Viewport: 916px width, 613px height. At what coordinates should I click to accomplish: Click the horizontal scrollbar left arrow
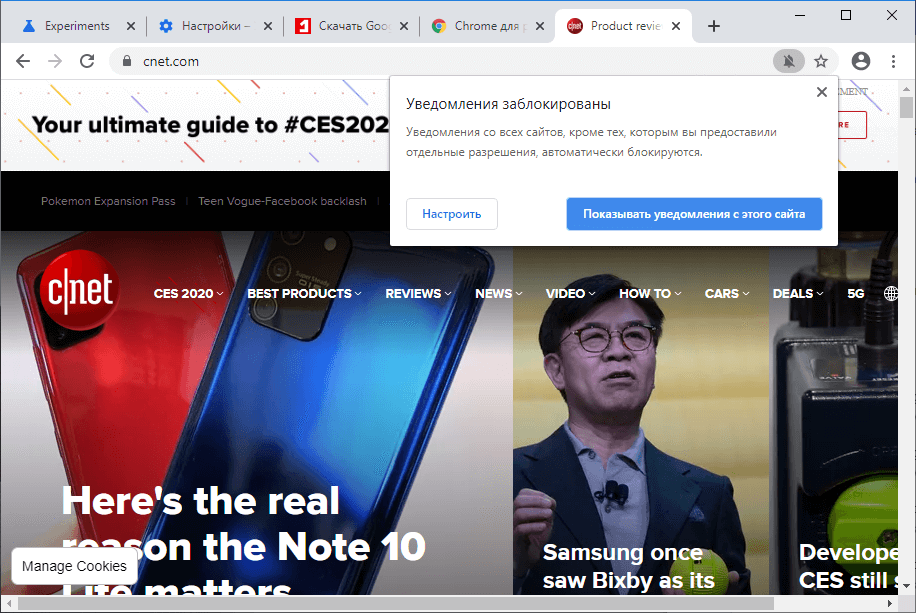(9, 603)
